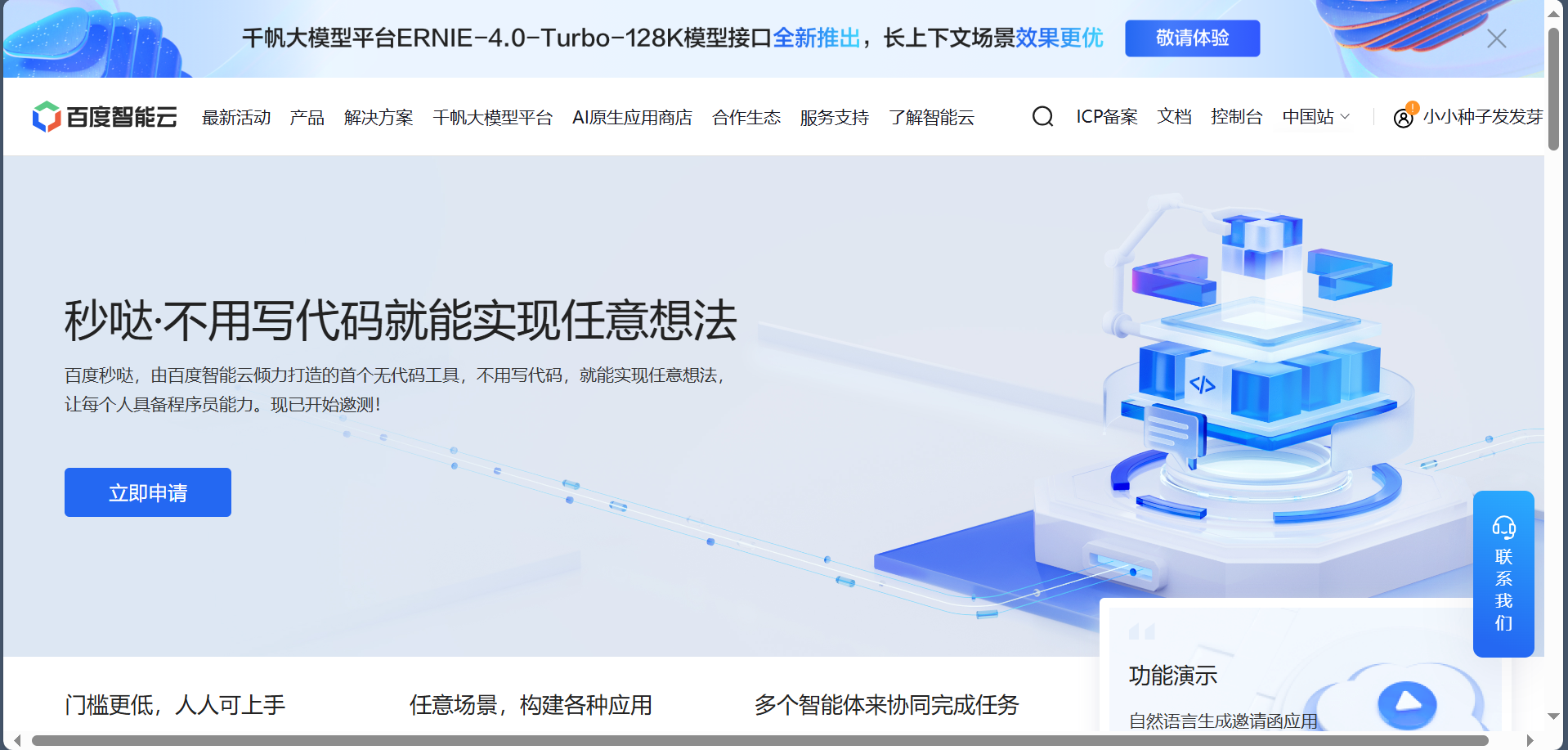The image size is (1568, 750).
Task: Click the 联系我们 floating button text
Action: pyautogui.click(x=1503, y=590)
